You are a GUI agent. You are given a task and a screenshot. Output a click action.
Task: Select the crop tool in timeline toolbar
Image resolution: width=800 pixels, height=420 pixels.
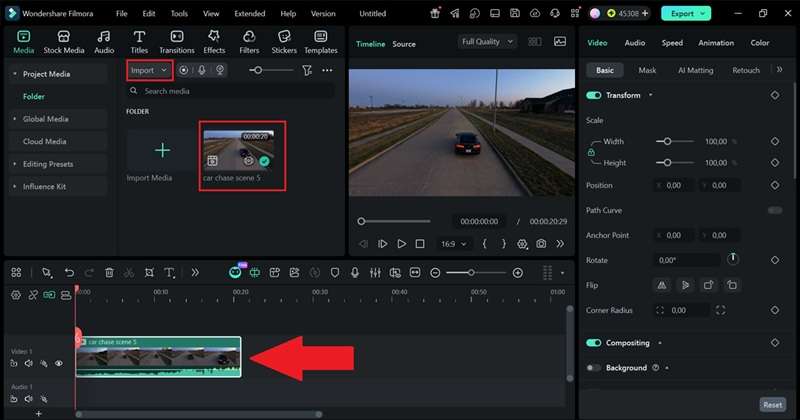point(149,273)
